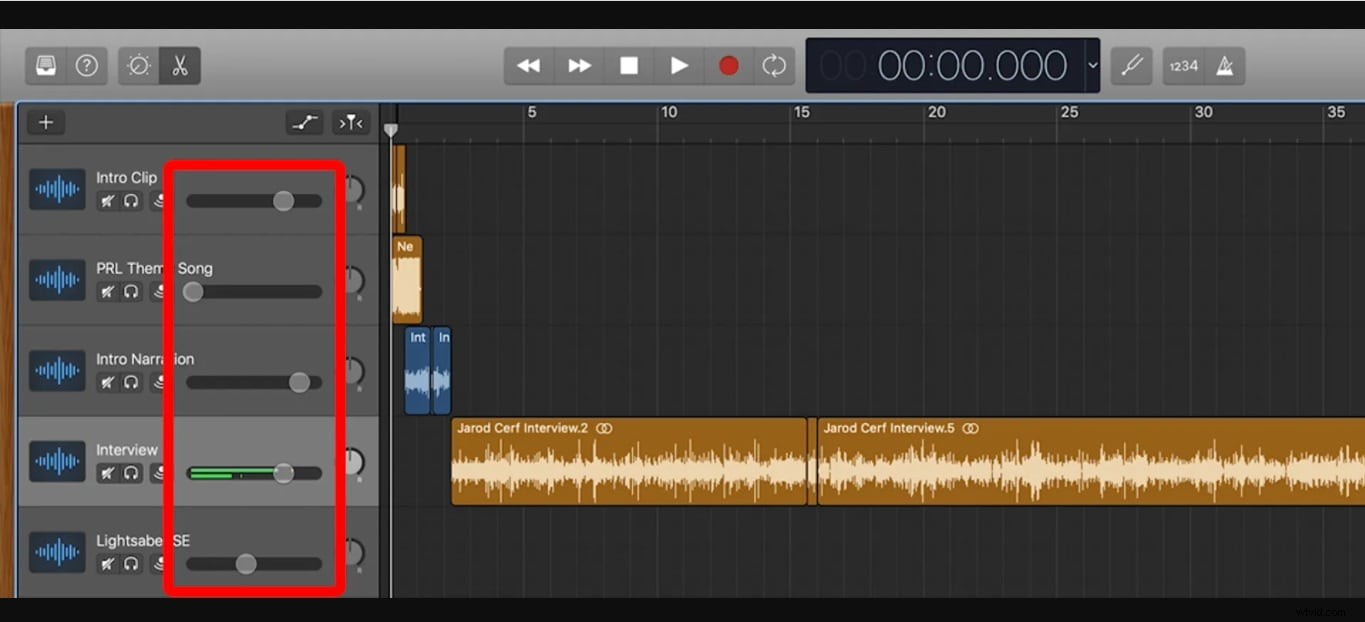Mute the Interview track
This screenshot has width=1365, height=622.
[108, 473]
